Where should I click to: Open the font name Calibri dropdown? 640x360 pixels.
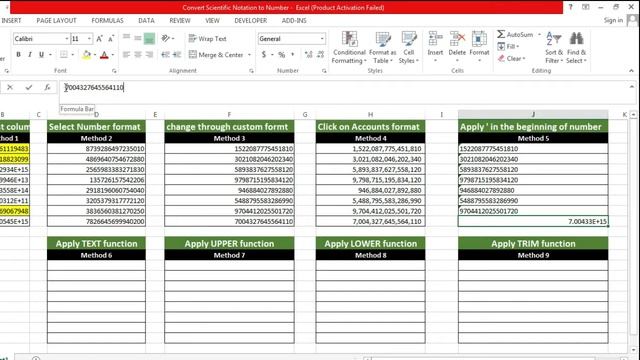click(67, 39)
